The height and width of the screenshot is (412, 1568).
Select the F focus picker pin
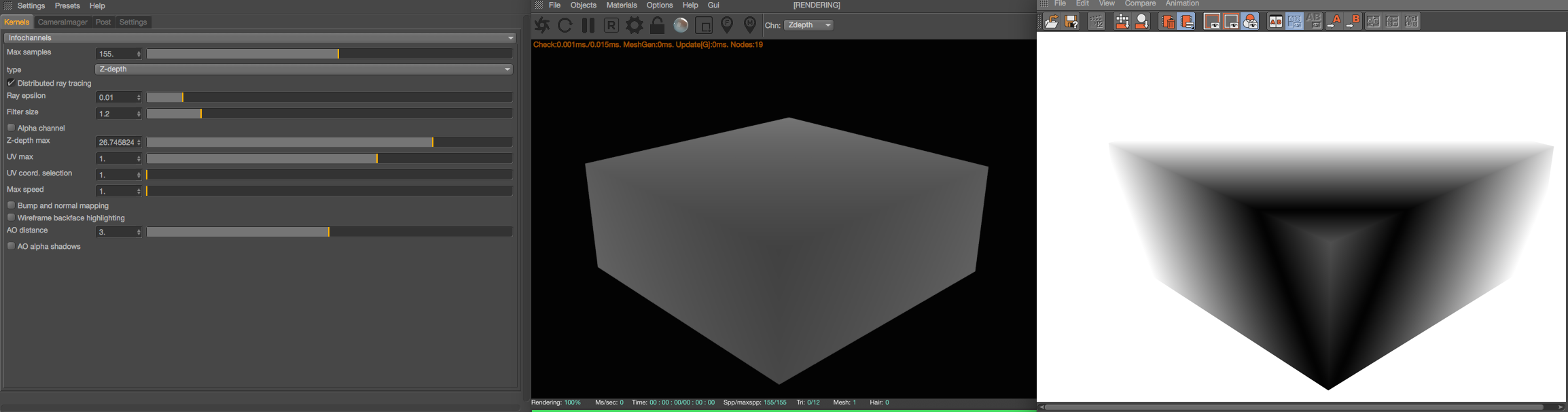pos(727,25)
